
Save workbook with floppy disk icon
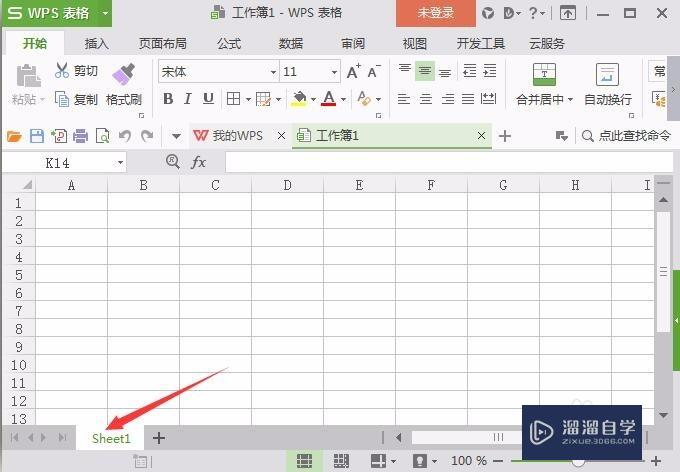pyautogui.click(x=37, y=136)
